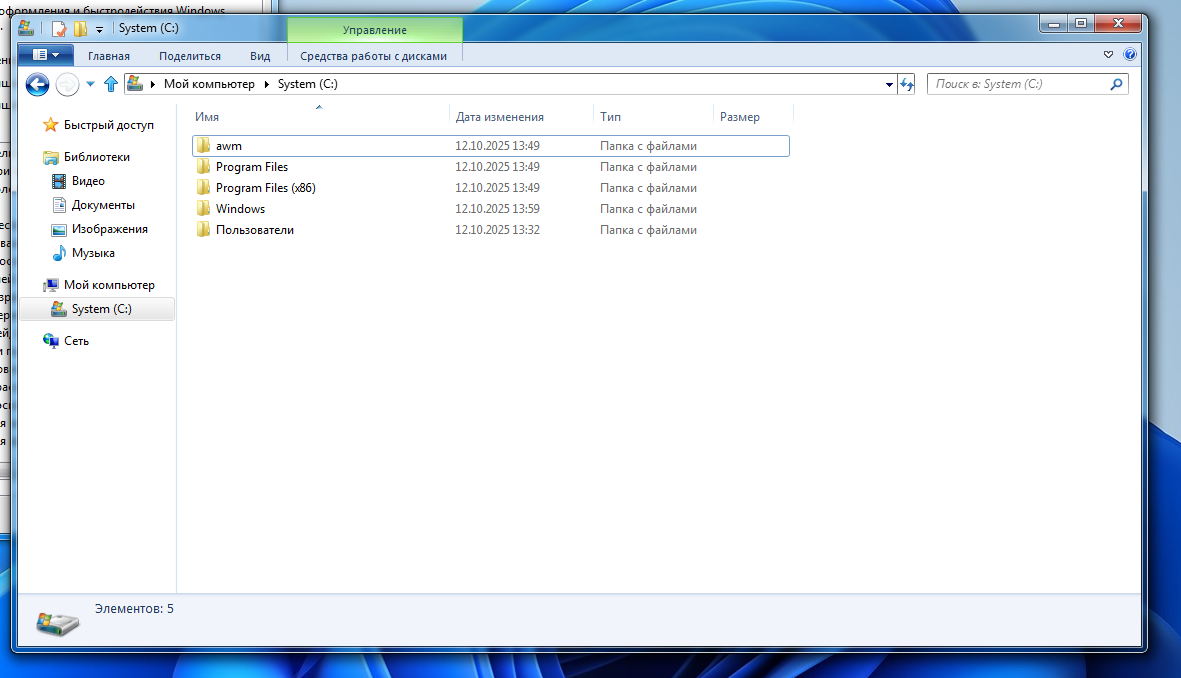Click the monitor icon of Мой компьютер

point(50,285)
